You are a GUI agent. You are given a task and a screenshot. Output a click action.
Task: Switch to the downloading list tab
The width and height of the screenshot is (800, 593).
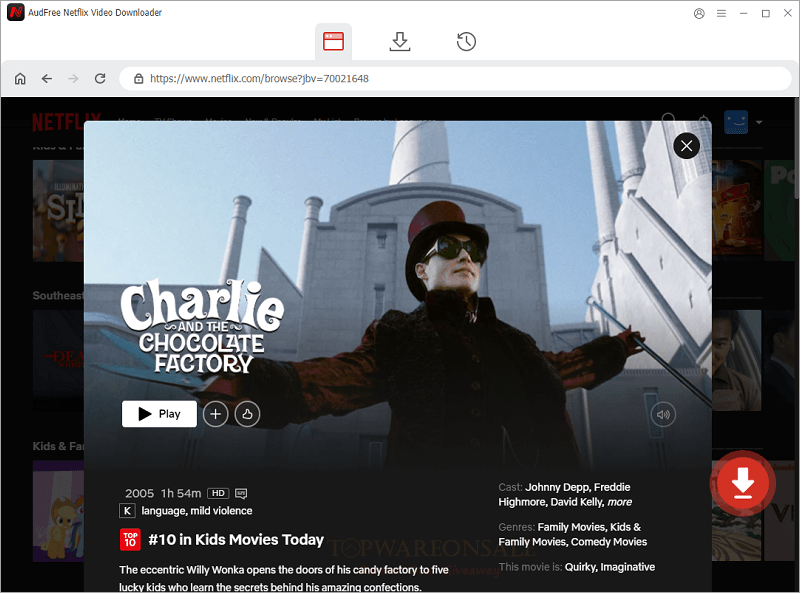tap(399, 41)
